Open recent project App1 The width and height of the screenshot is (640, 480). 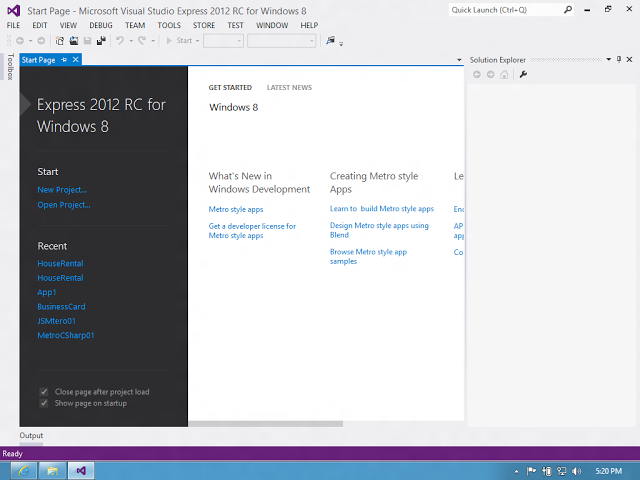[47, 292]
